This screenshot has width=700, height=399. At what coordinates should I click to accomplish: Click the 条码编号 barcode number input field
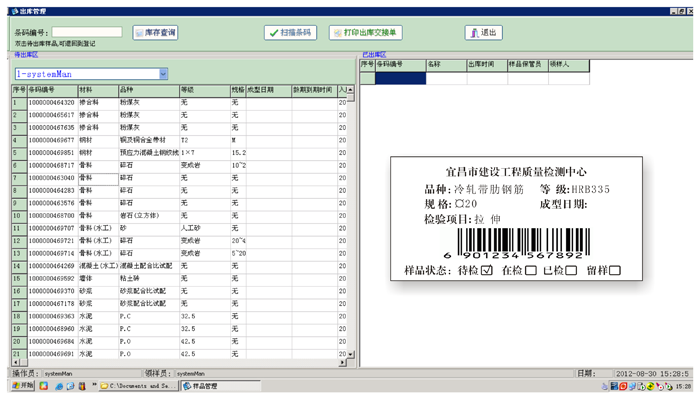click(x=87, y=32)
